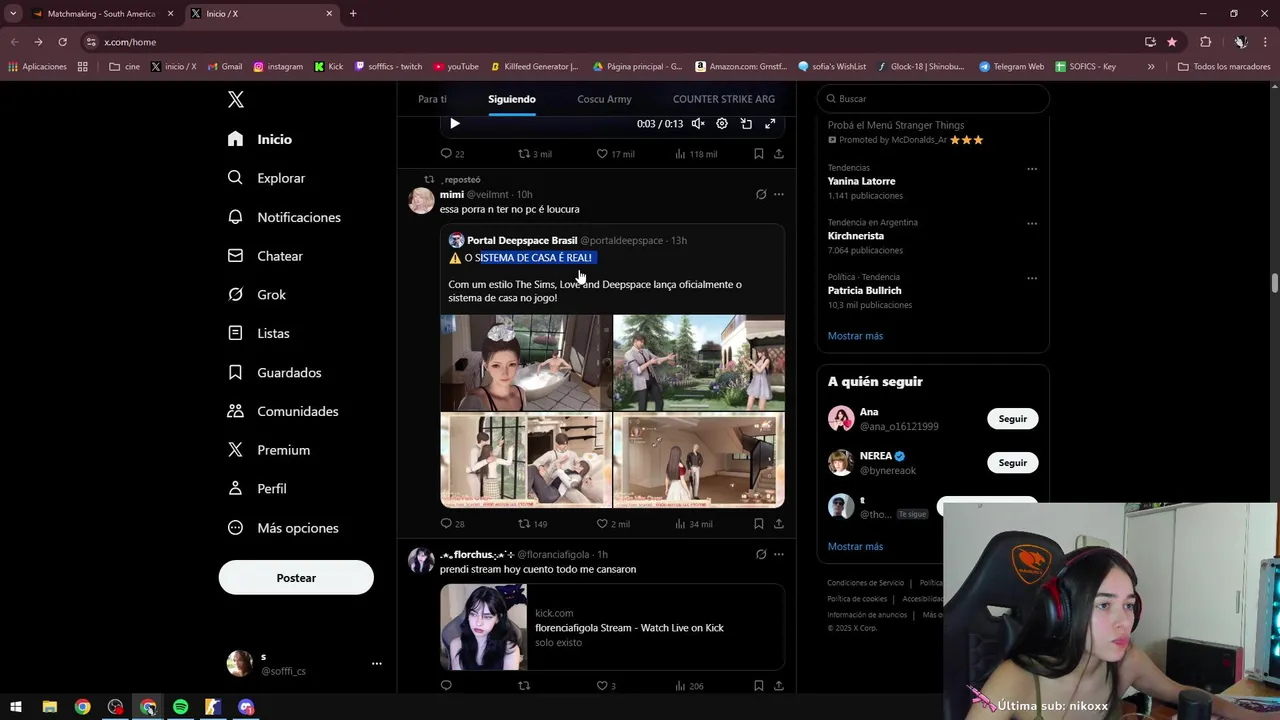Open more options on mimi's post
Screen dimensions: 1280x720
coord(779,194)
